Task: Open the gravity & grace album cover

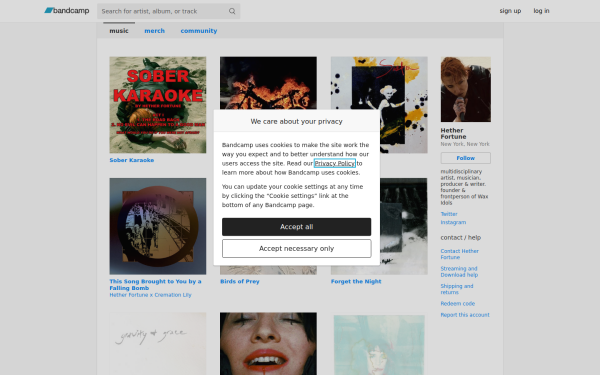Action: click(x=158, y=344)
